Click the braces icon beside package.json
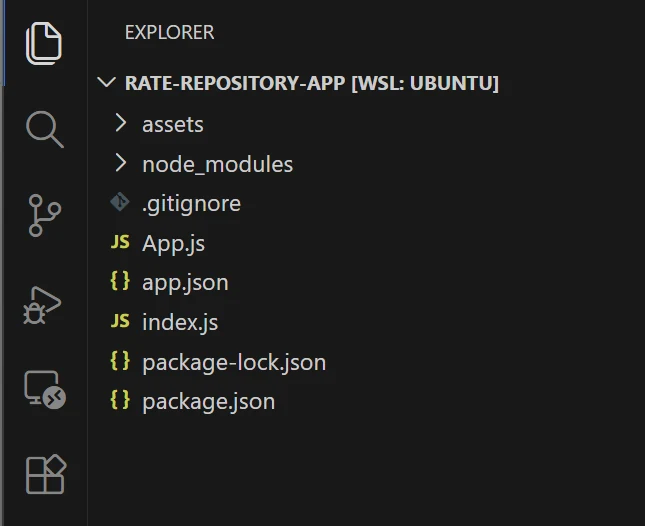The width and height of the screenshot is (645, 526). pyautogui.click(x=120, y=400)
